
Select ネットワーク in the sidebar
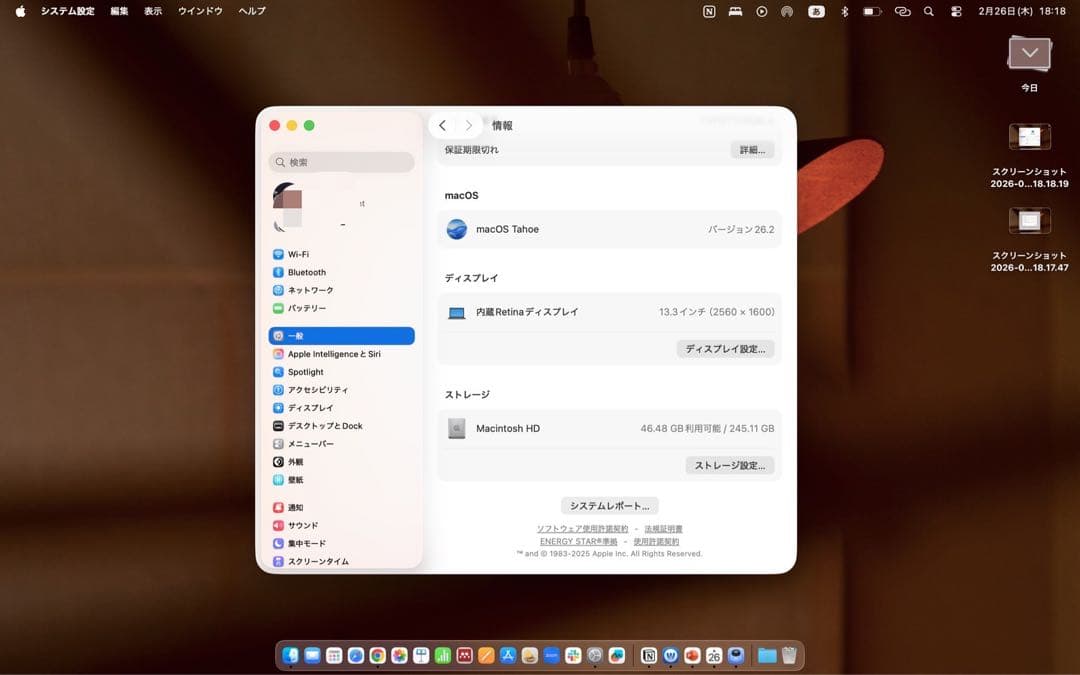tap(341, 290)
